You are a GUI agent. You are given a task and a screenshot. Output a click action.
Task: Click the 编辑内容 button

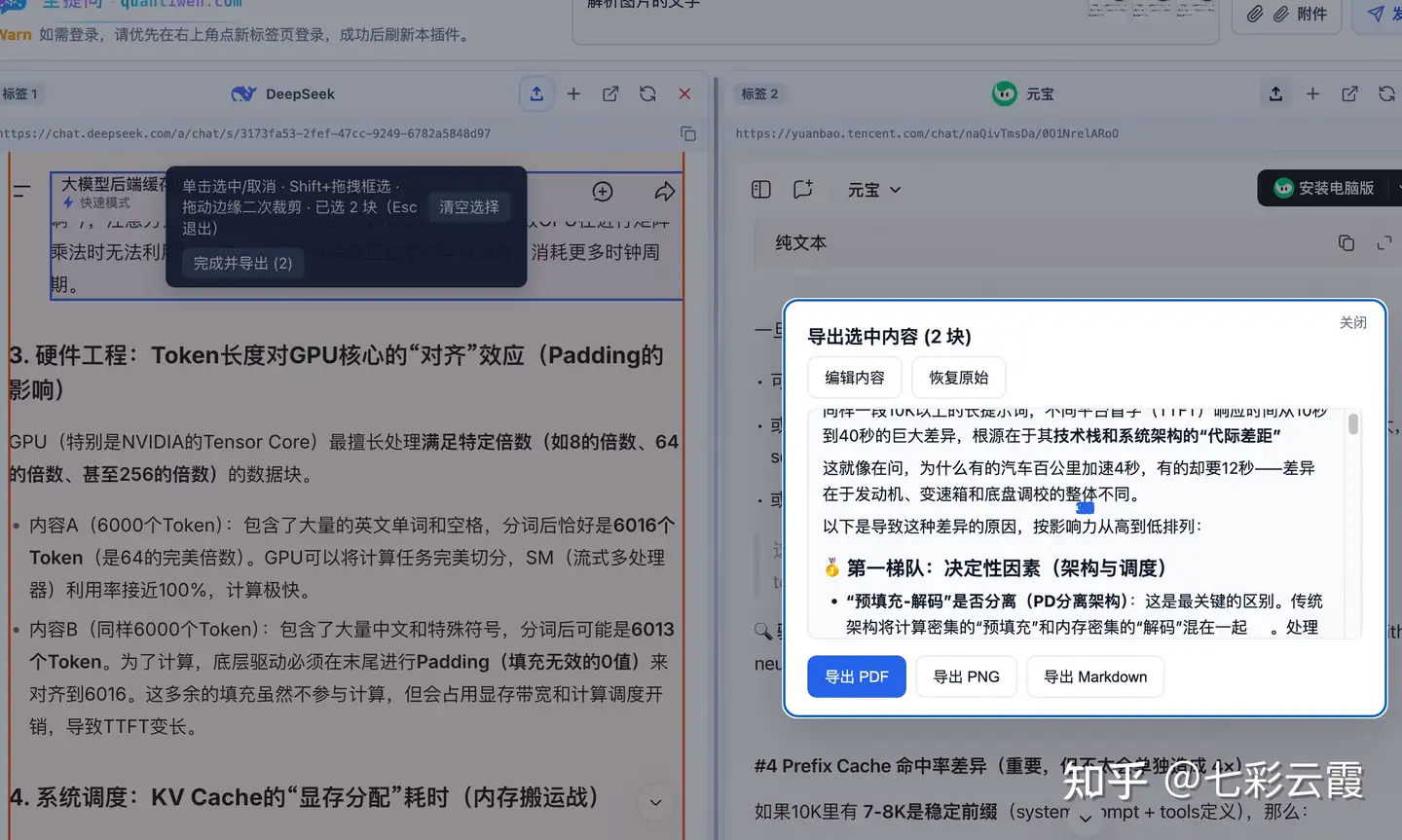tap(855, 378)
